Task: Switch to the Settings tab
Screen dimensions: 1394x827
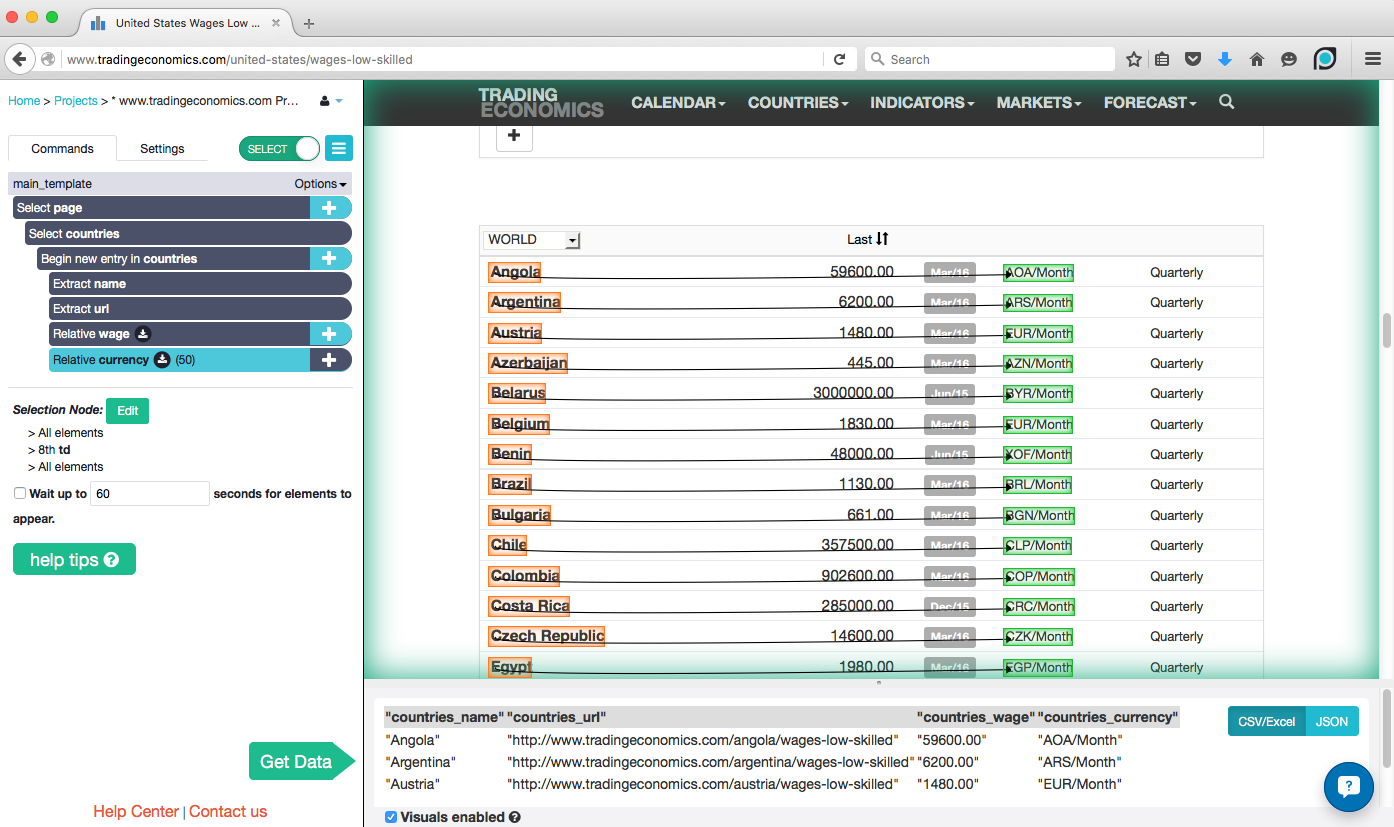Action: (162, 148)
